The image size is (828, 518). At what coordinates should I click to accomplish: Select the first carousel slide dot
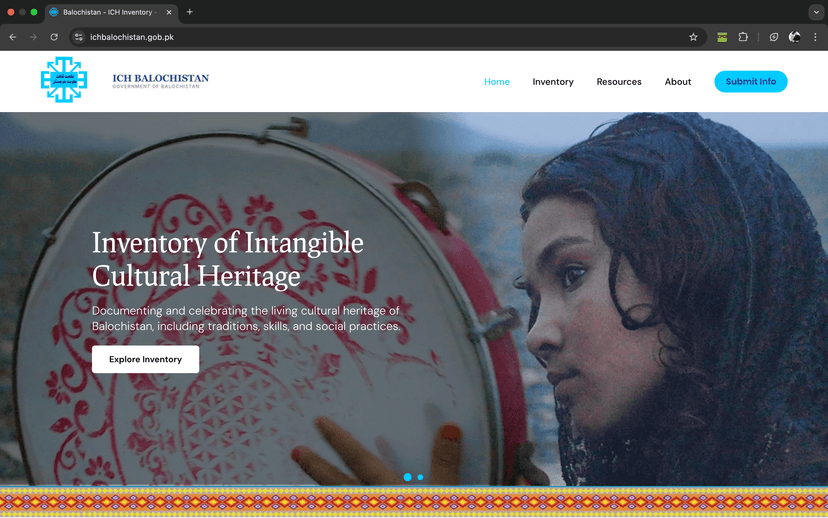407,477
